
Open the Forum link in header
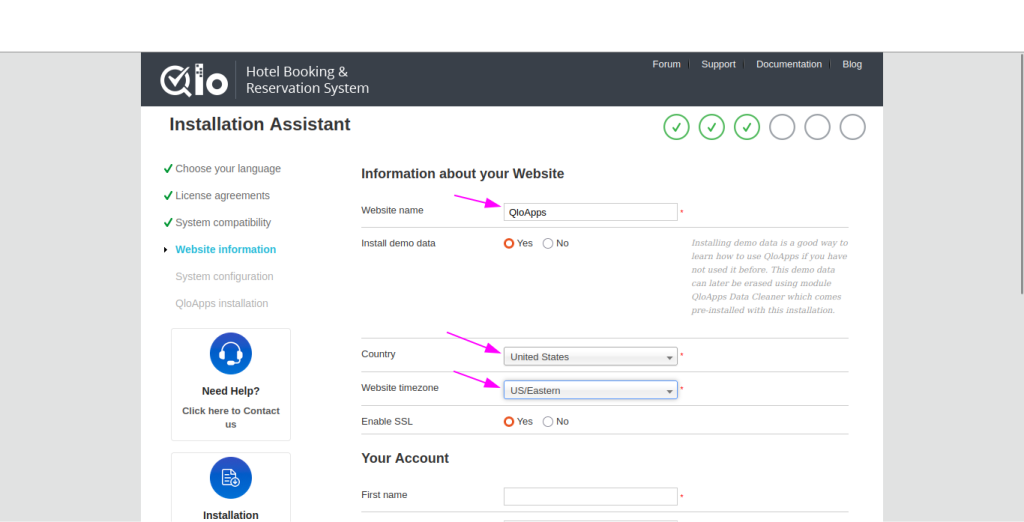666,64
